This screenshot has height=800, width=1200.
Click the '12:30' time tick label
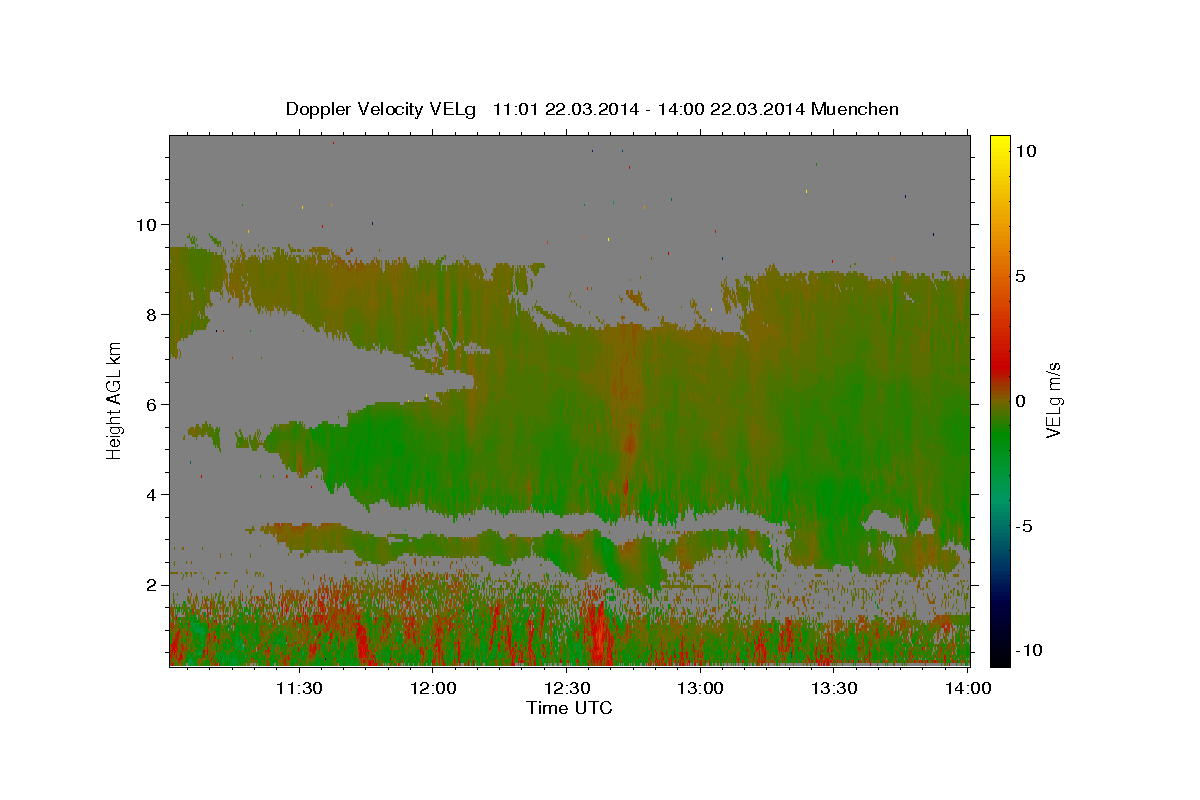[x=566, y=688]
